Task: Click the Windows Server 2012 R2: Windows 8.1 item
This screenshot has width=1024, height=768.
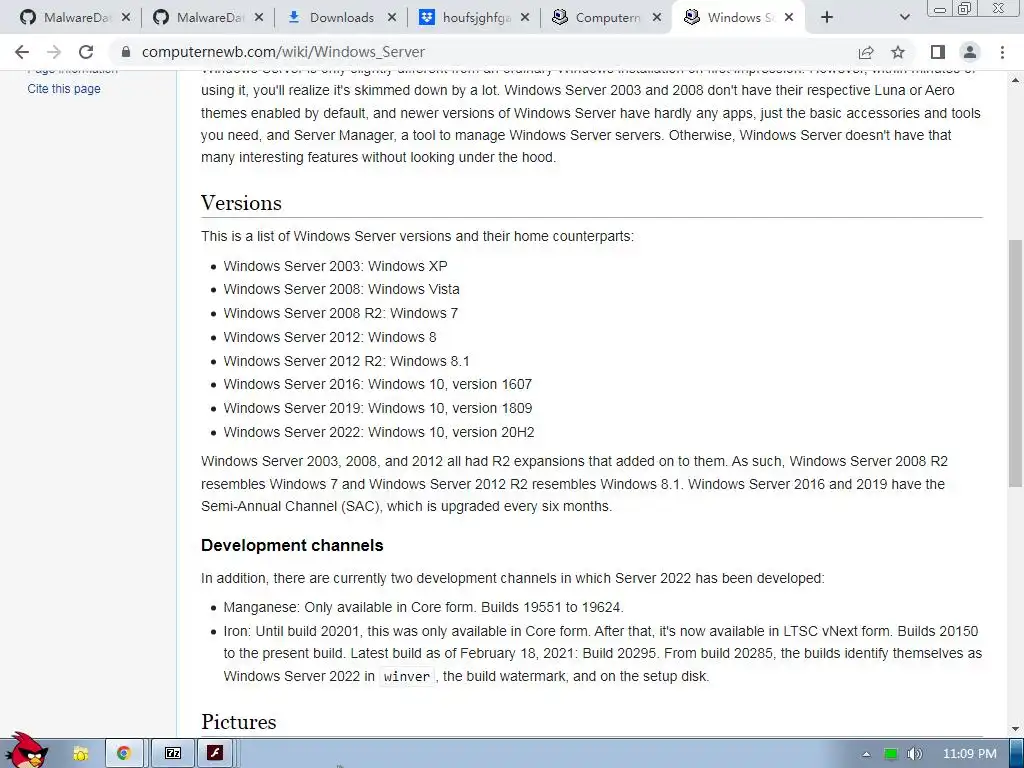Action: coord(347,361)
